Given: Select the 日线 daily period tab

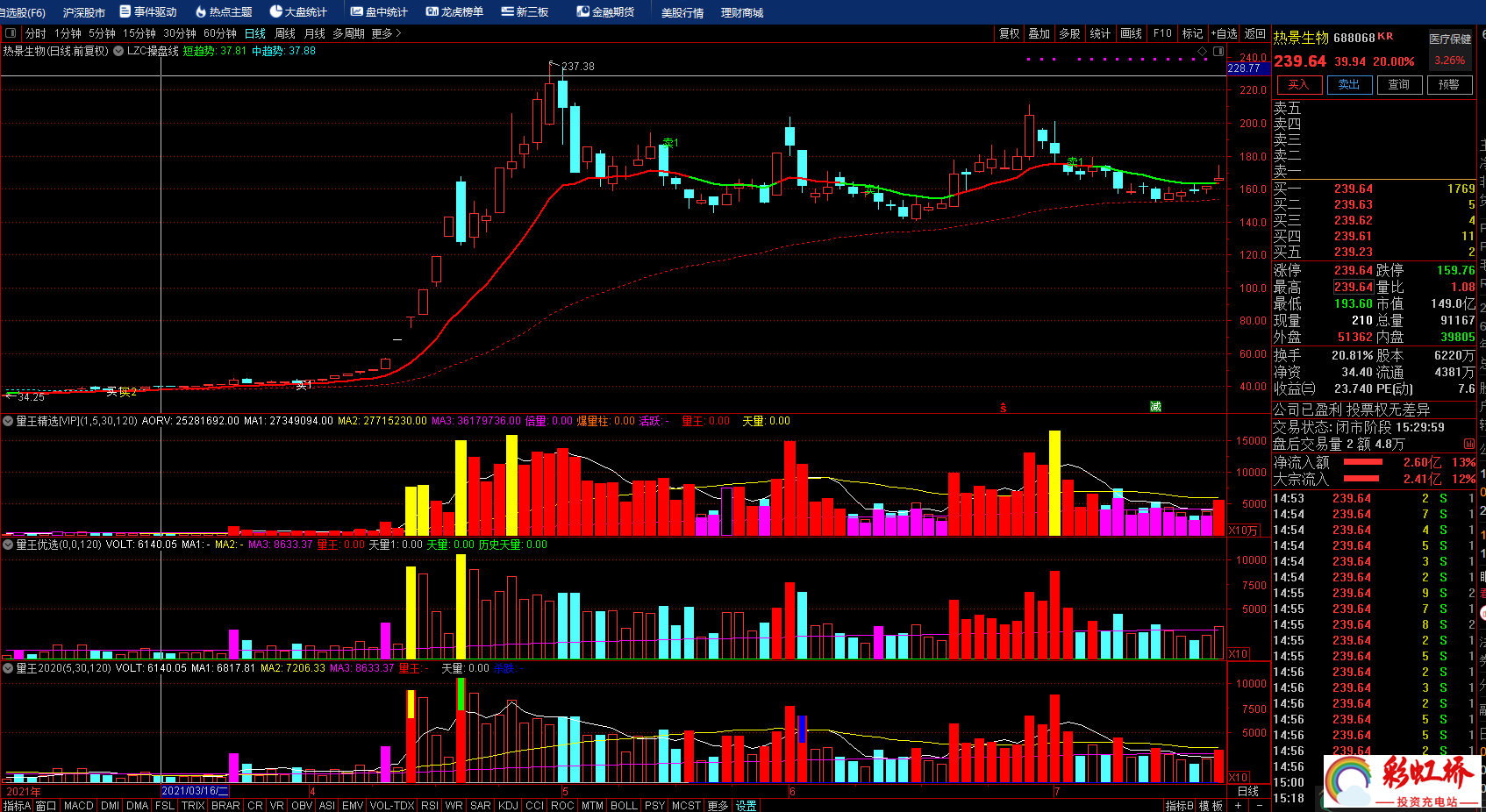Looking at the screenshot, I should point(255,33).
